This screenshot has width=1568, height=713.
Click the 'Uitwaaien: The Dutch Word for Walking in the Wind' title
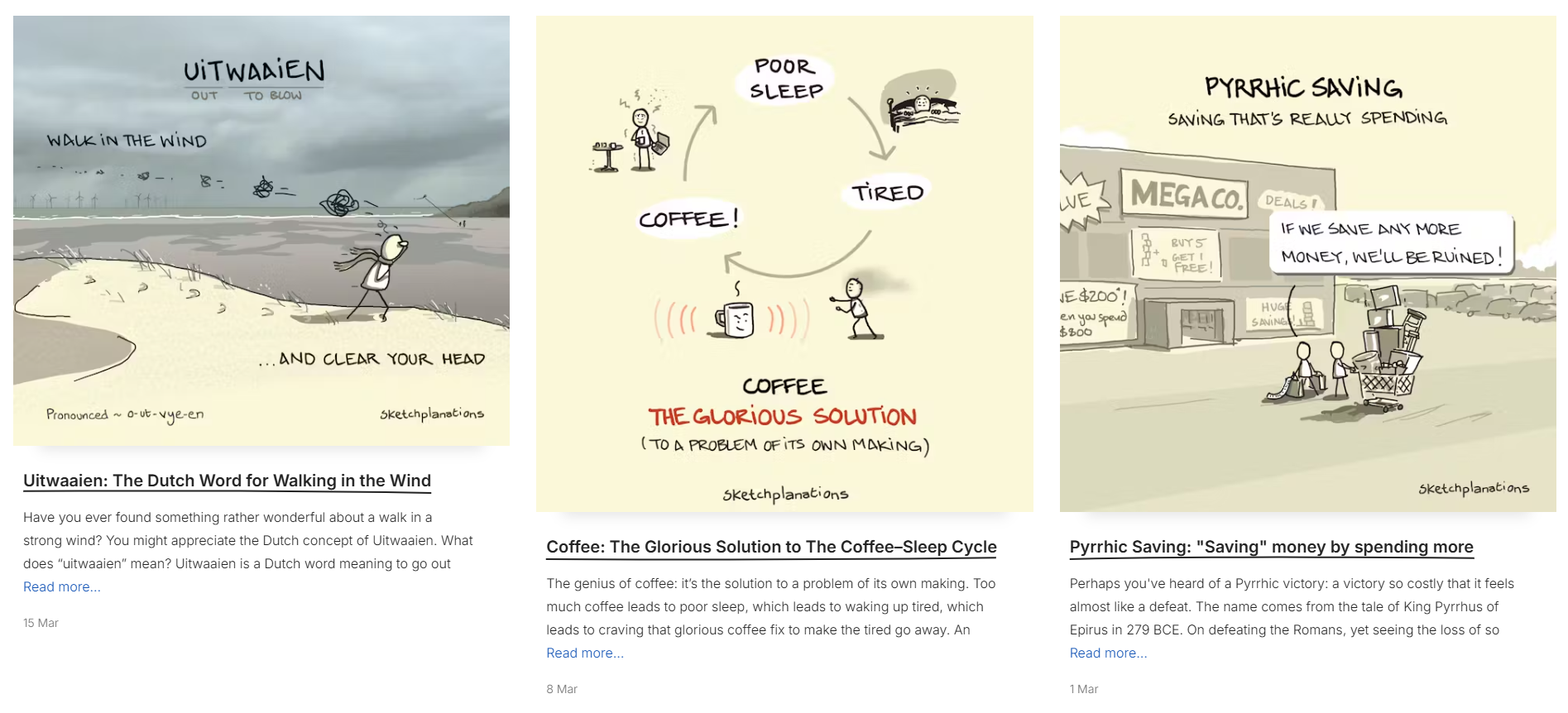(227, 481)
